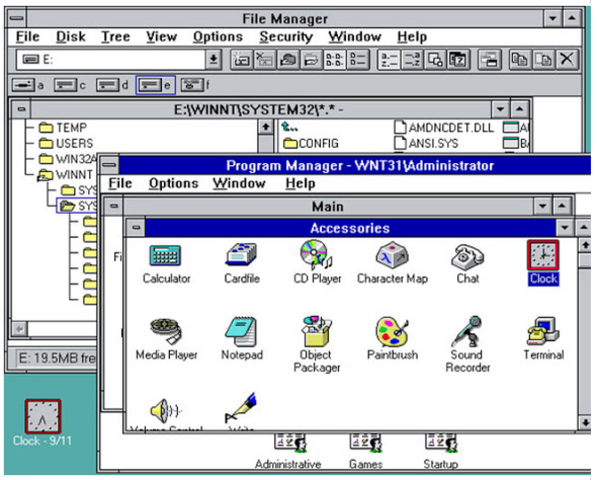Viewport: 597px width, 480px height.
Task: Select the USERS folder in tree
Action: 66,144
